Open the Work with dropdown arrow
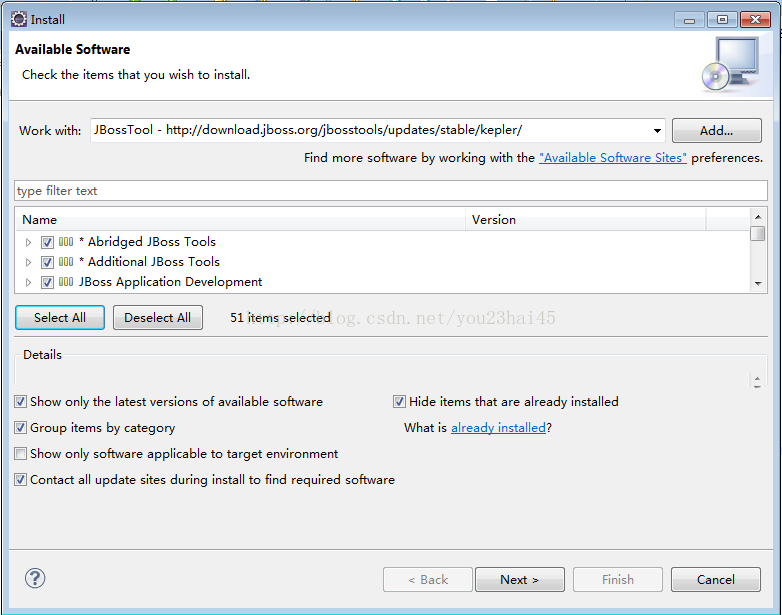Viewport: 782px width, 615px height. point(657,131)
